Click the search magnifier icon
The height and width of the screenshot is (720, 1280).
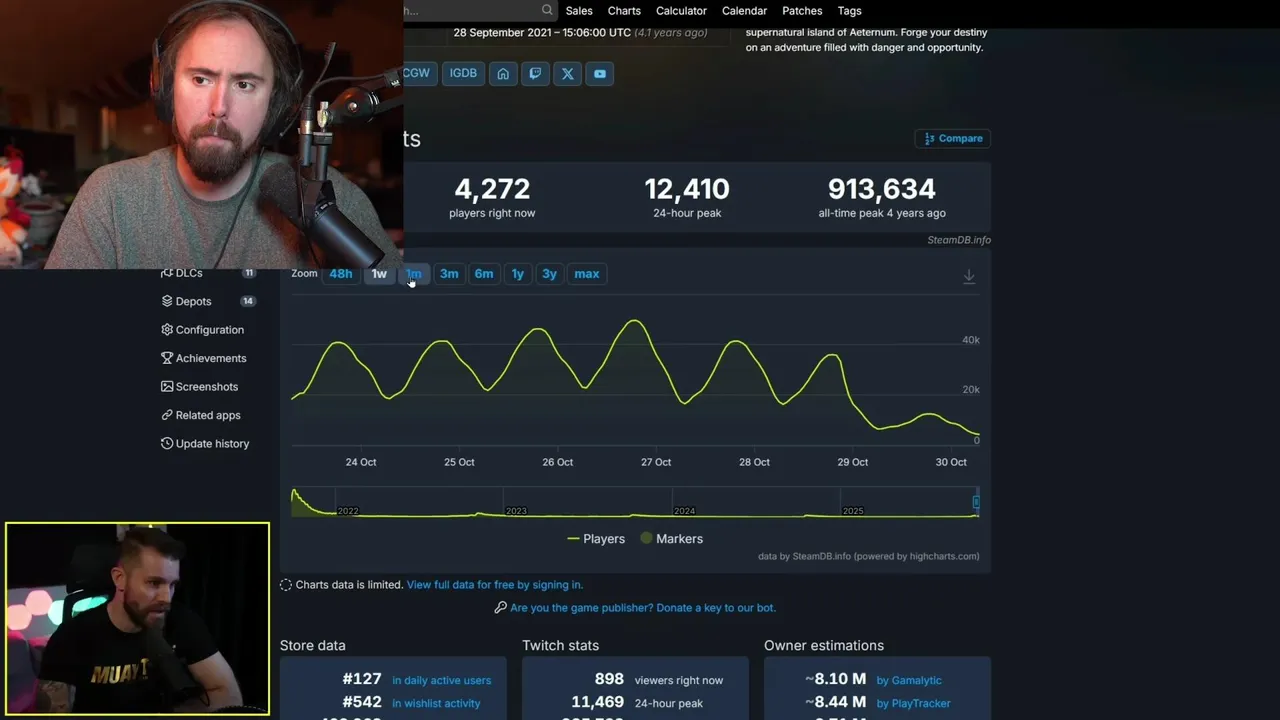(547, 10)
